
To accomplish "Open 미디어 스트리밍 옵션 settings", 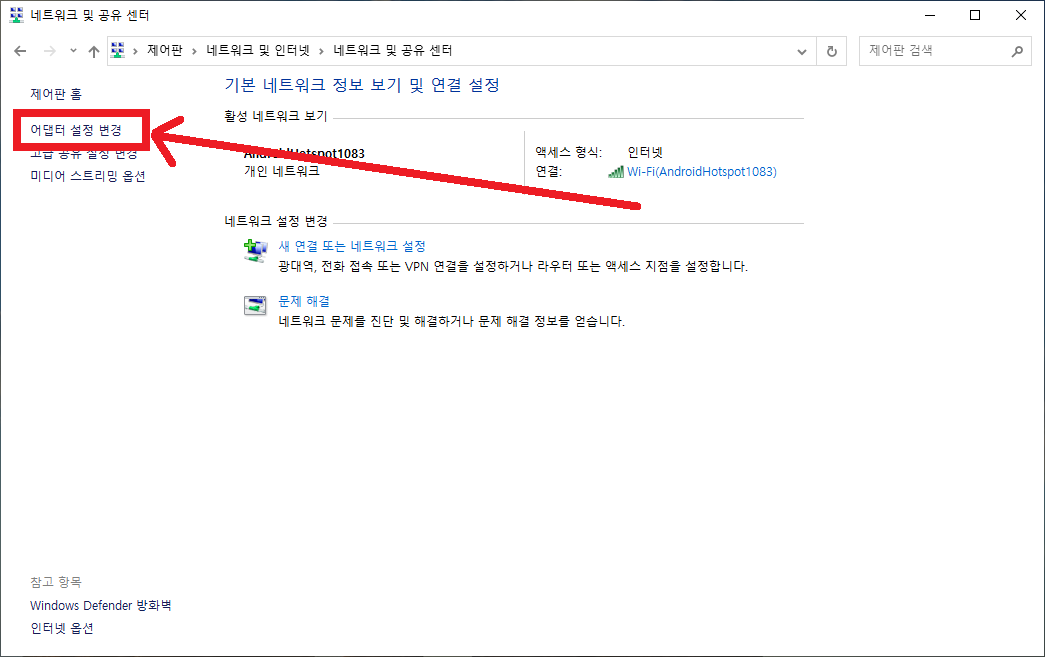I will pos(88,175).
